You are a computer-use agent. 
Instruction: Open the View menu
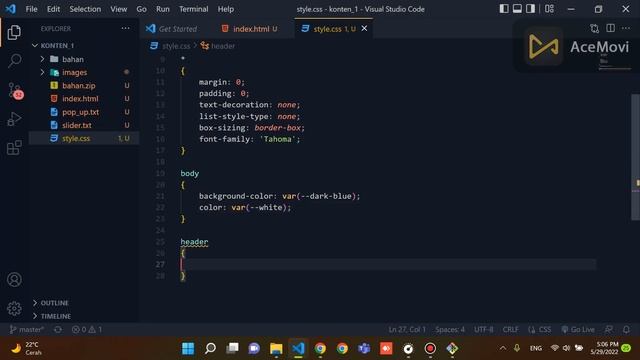click(118, 9)
